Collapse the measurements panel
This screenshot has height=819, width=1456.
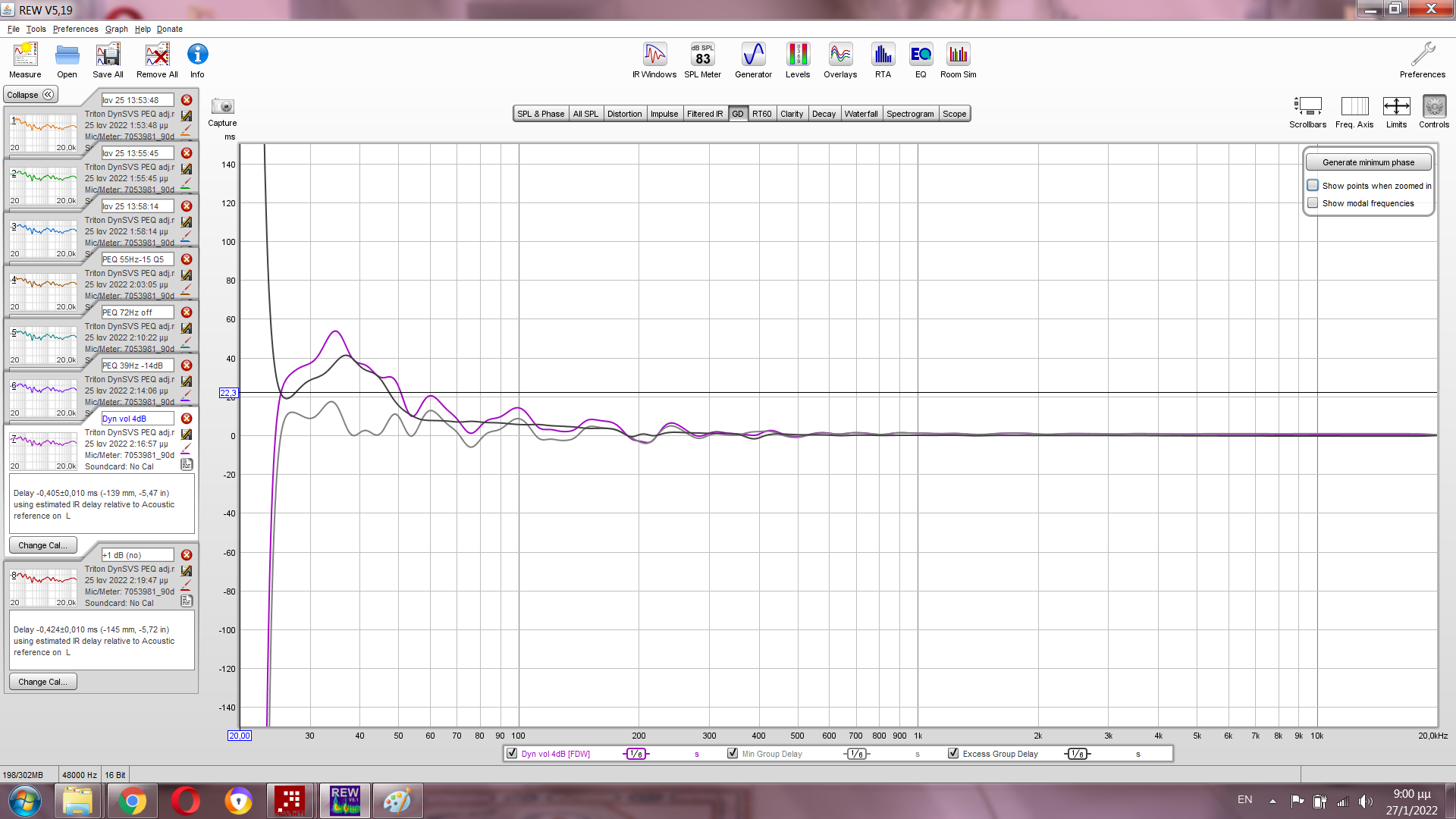pos(30,95)
